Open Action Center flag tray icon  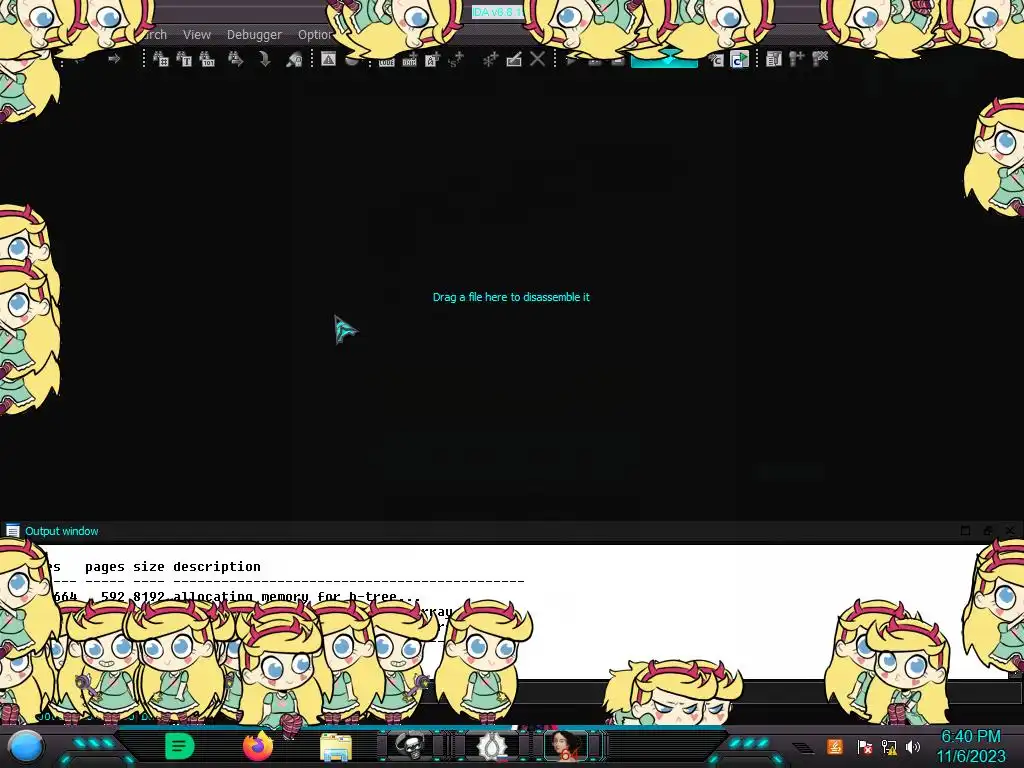[865, 746]
